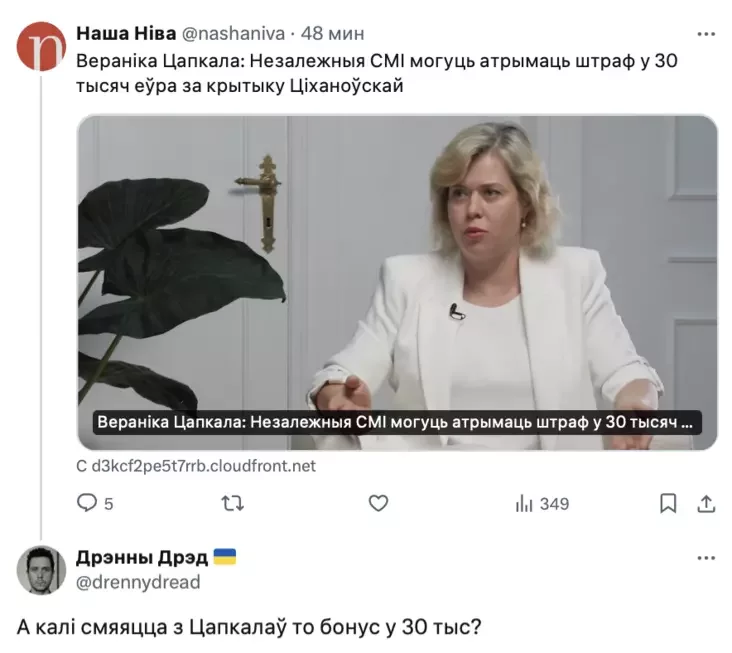732x653 pixels.
Task: Click the reply comment icon
Action: coord(87,503)
